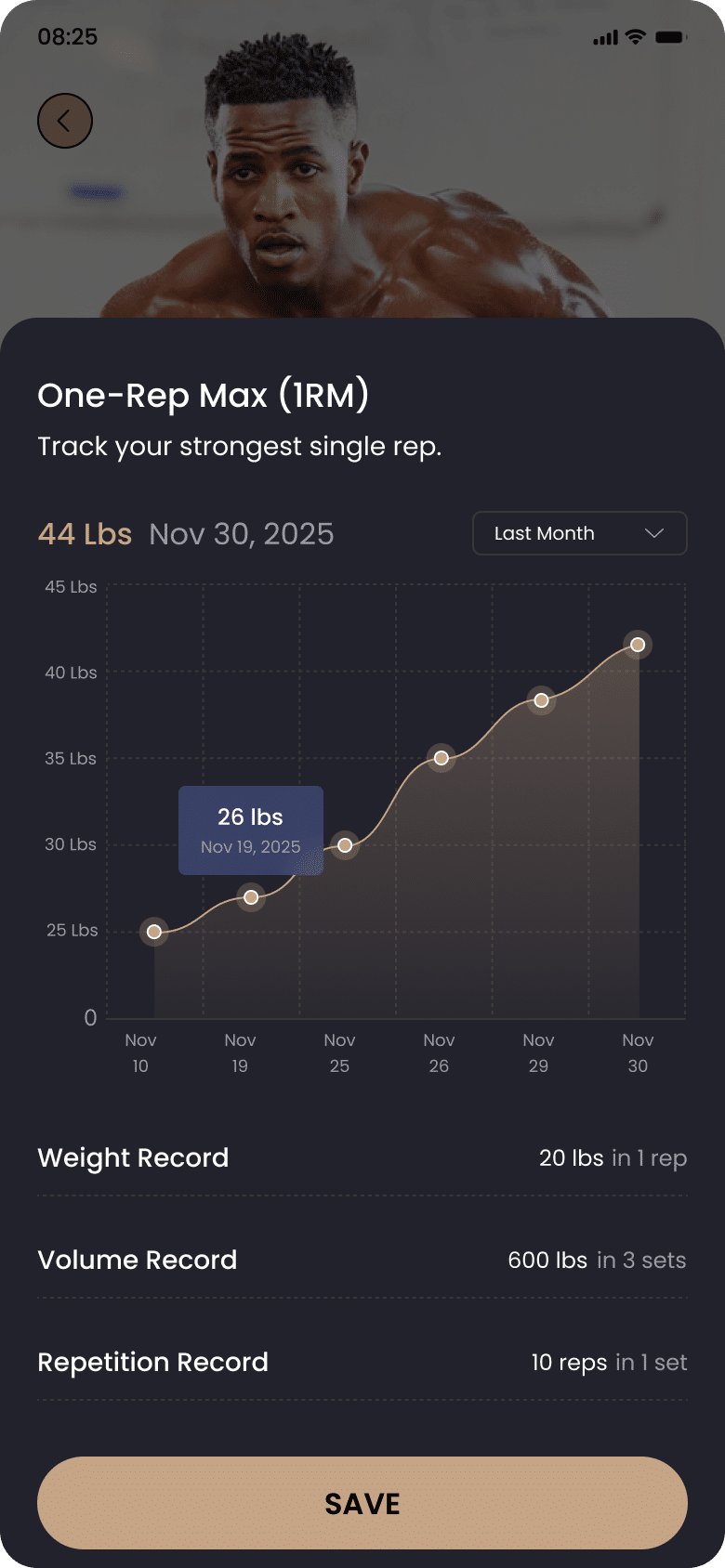
Task: Select the Nov 26 chart data point
Action: pyautogui.click(x=441, y=758)
